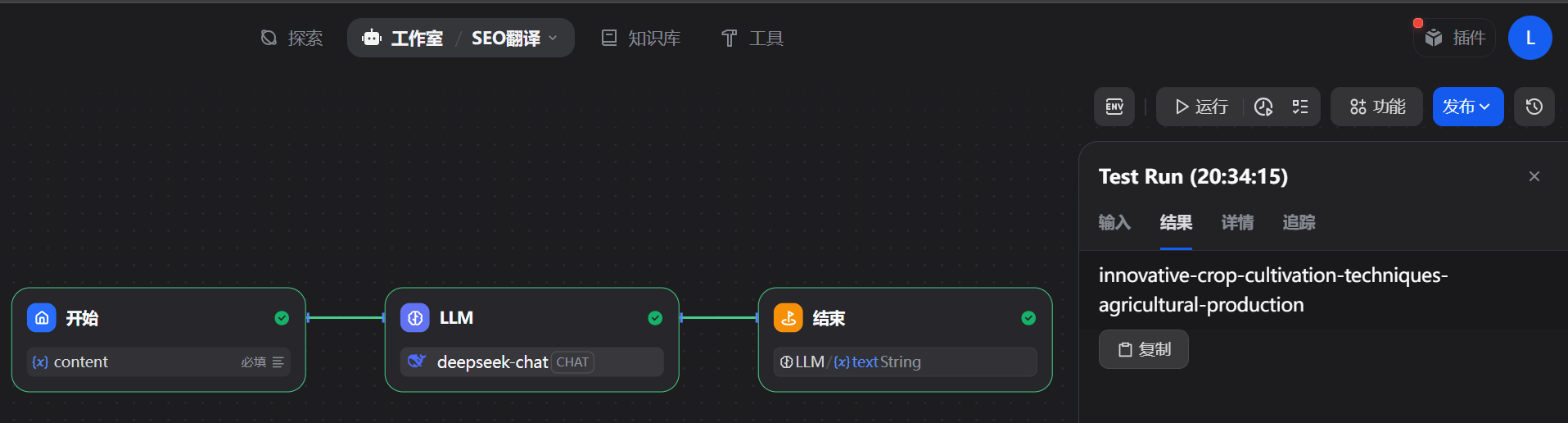Click the LLM node icon
Screen dimensions: 1568x423
415,318
